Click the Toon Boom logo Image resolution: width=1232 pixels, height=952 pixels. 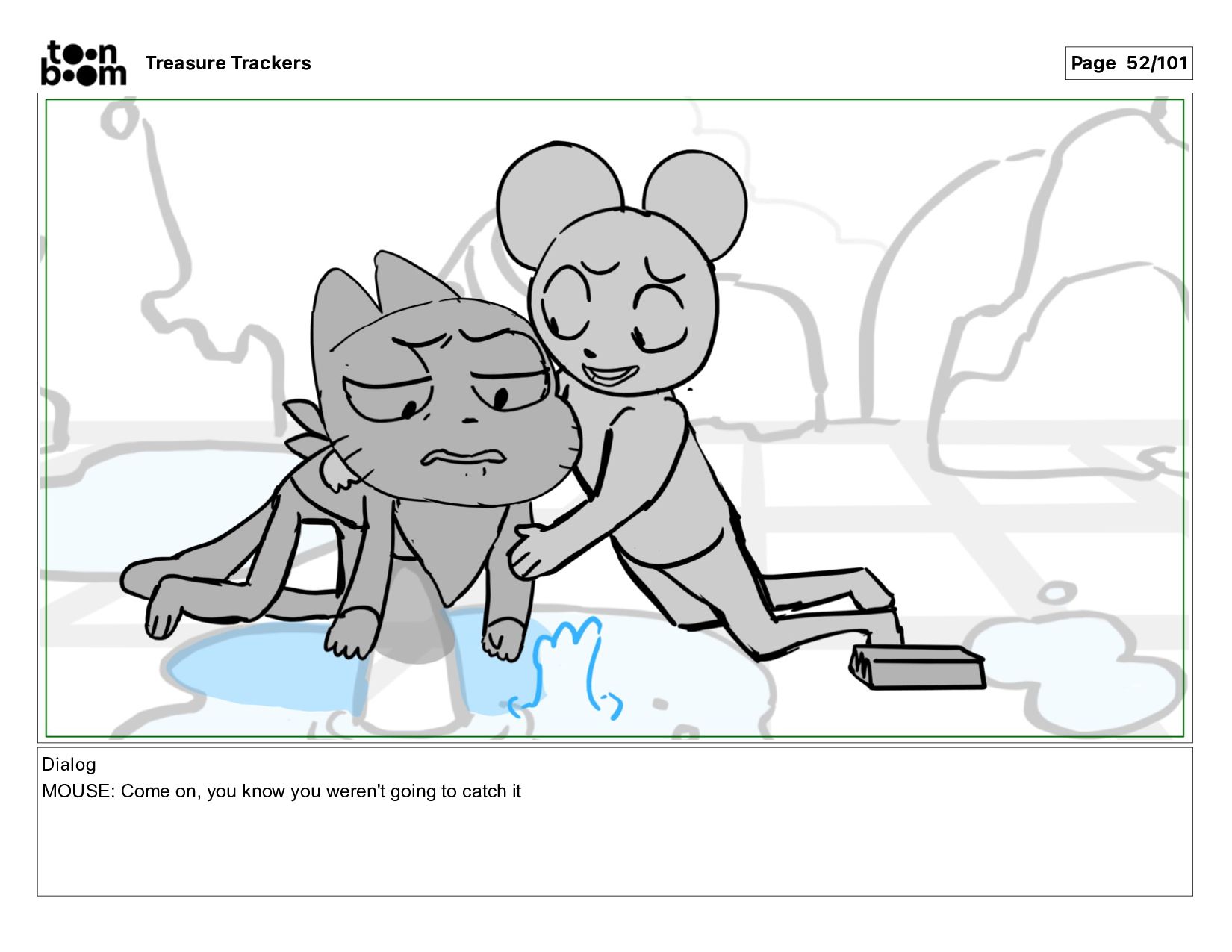(83, 63)
